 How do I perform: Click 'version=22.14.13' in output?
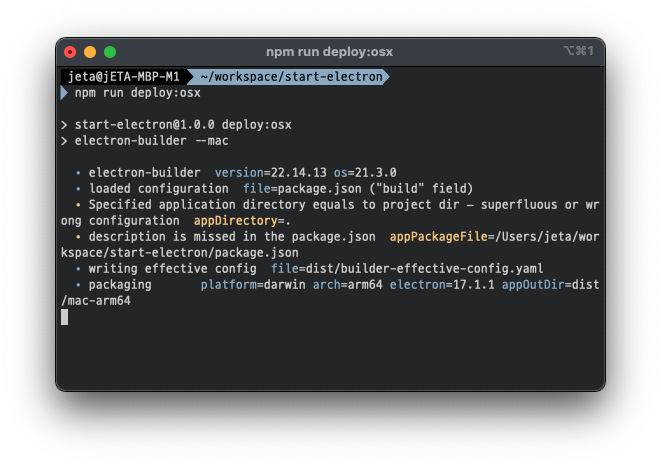pyautogui.click(x=271, y=173)
